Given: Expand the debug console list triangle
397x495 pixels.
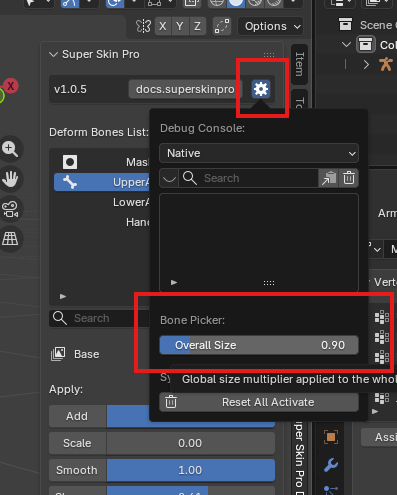Looking at the screenshot, I should click(174, 283).
